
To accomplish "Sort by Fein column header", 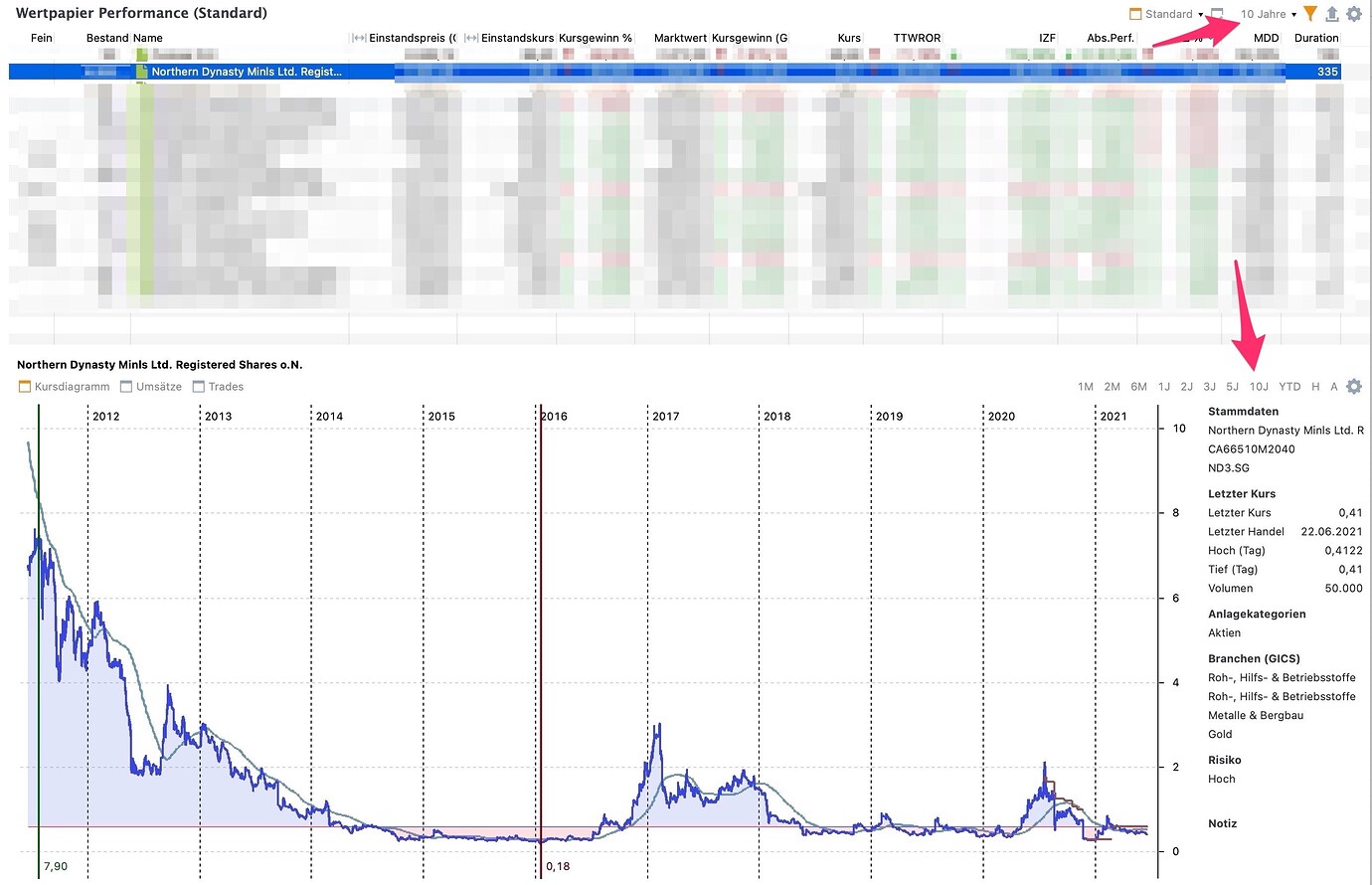I will (42, 38).
